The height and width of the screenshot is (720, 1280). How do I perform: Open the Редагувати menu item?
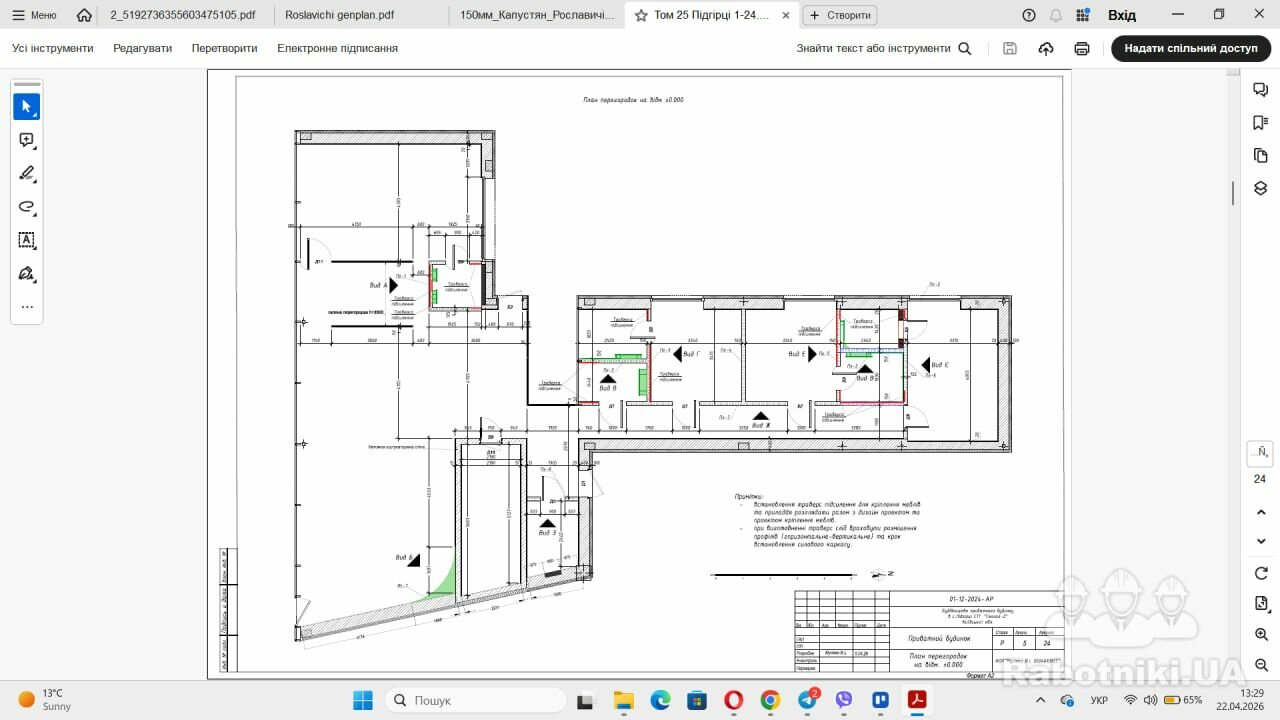click(142, 48)
